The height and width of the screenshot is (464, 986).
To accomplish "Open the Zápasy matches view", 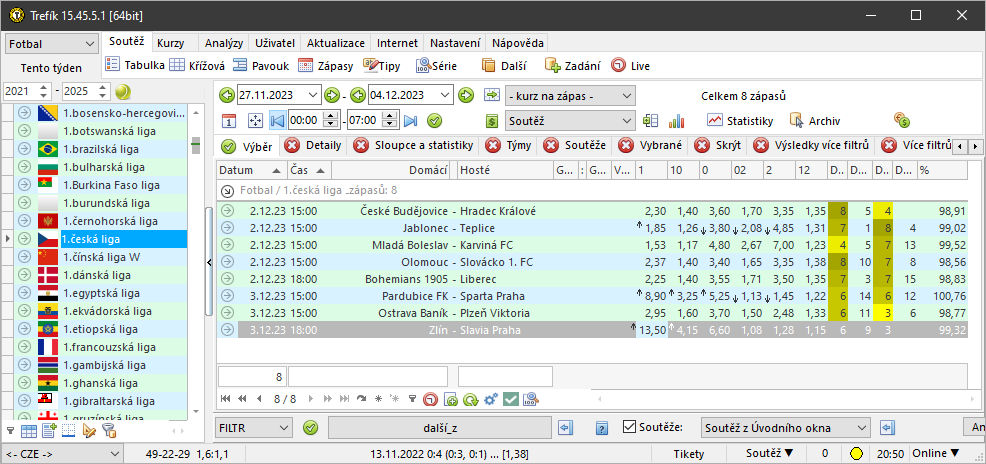I will (x=325, y=65).
